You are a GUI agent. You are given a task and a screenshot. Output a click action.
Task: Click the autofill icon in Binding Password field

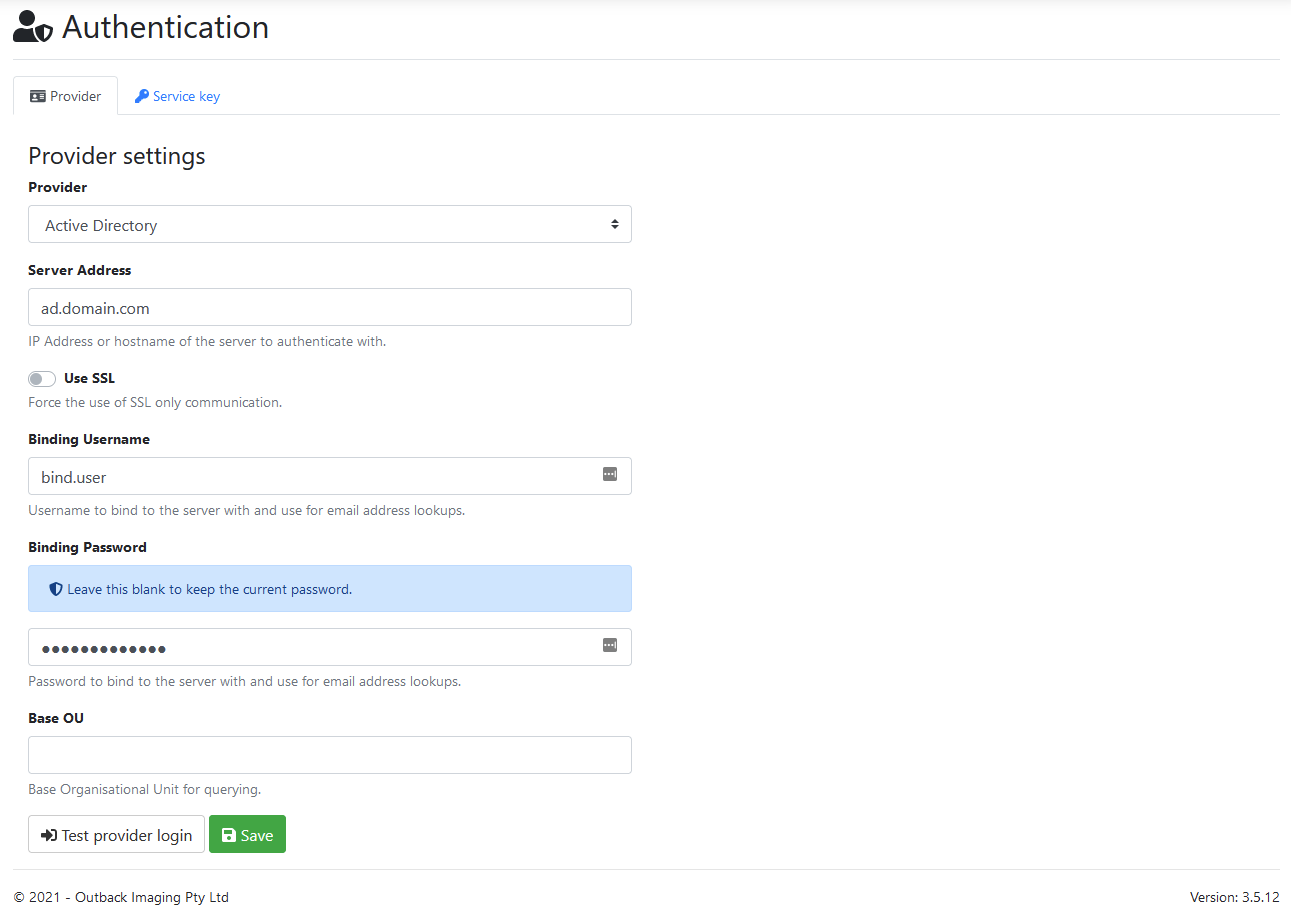coord(610,646)
